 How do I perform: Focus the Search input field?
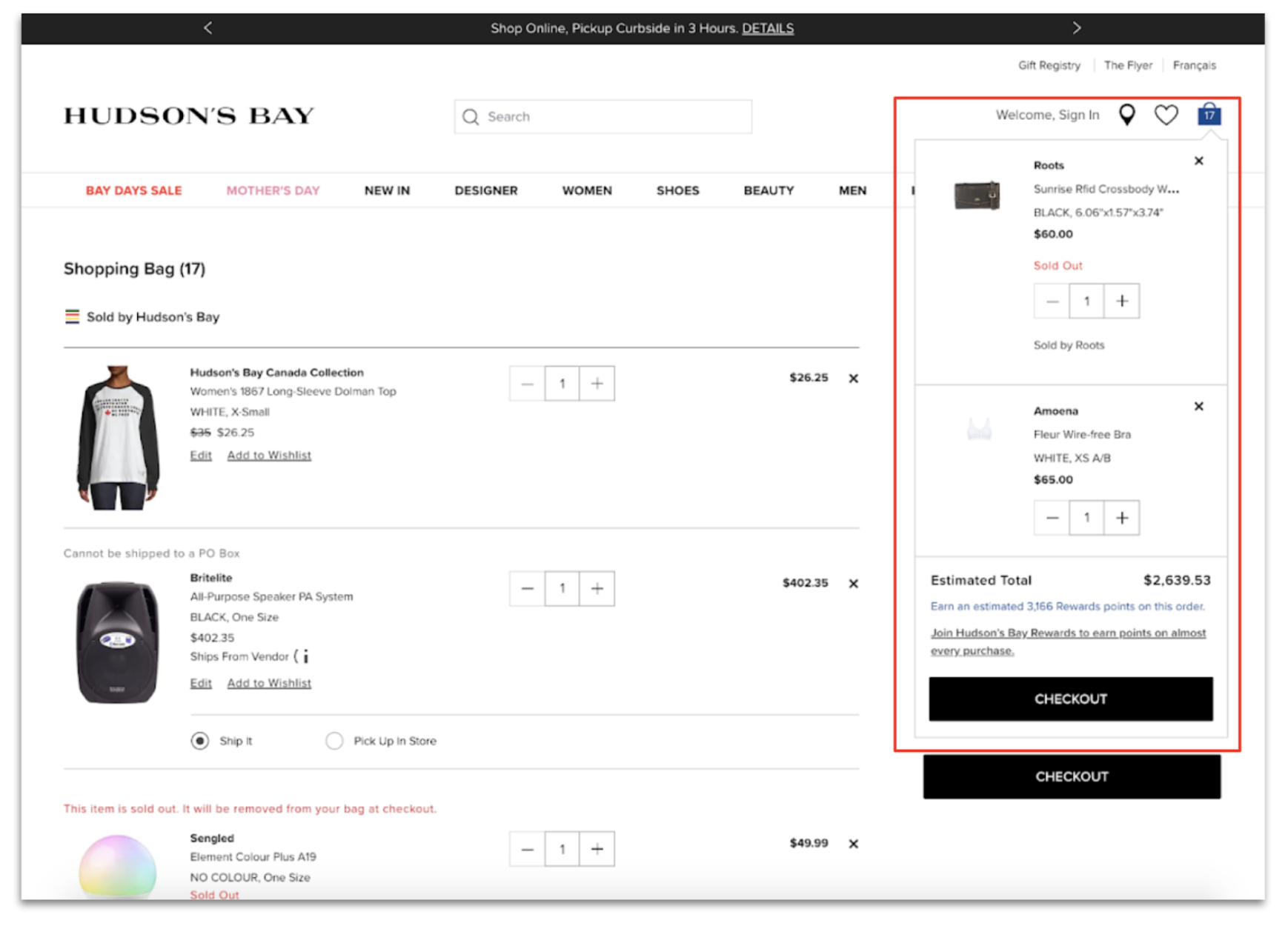603,117
